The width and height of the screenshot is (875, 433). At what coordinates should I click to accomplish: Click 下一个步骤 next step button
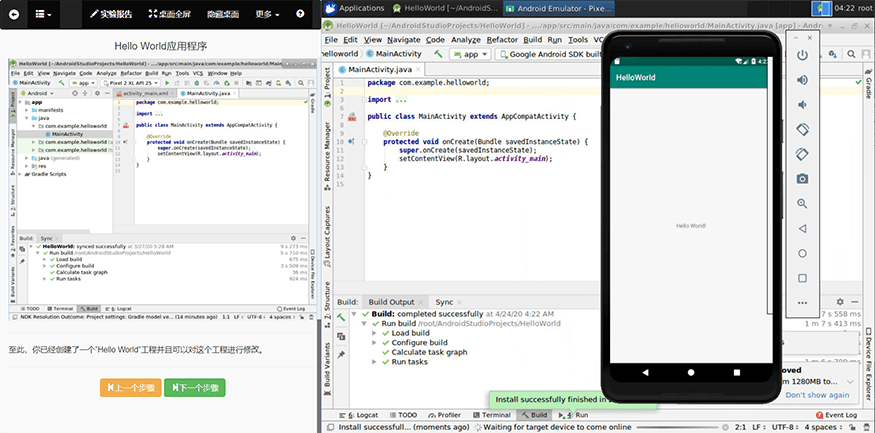tap(195, 387)
